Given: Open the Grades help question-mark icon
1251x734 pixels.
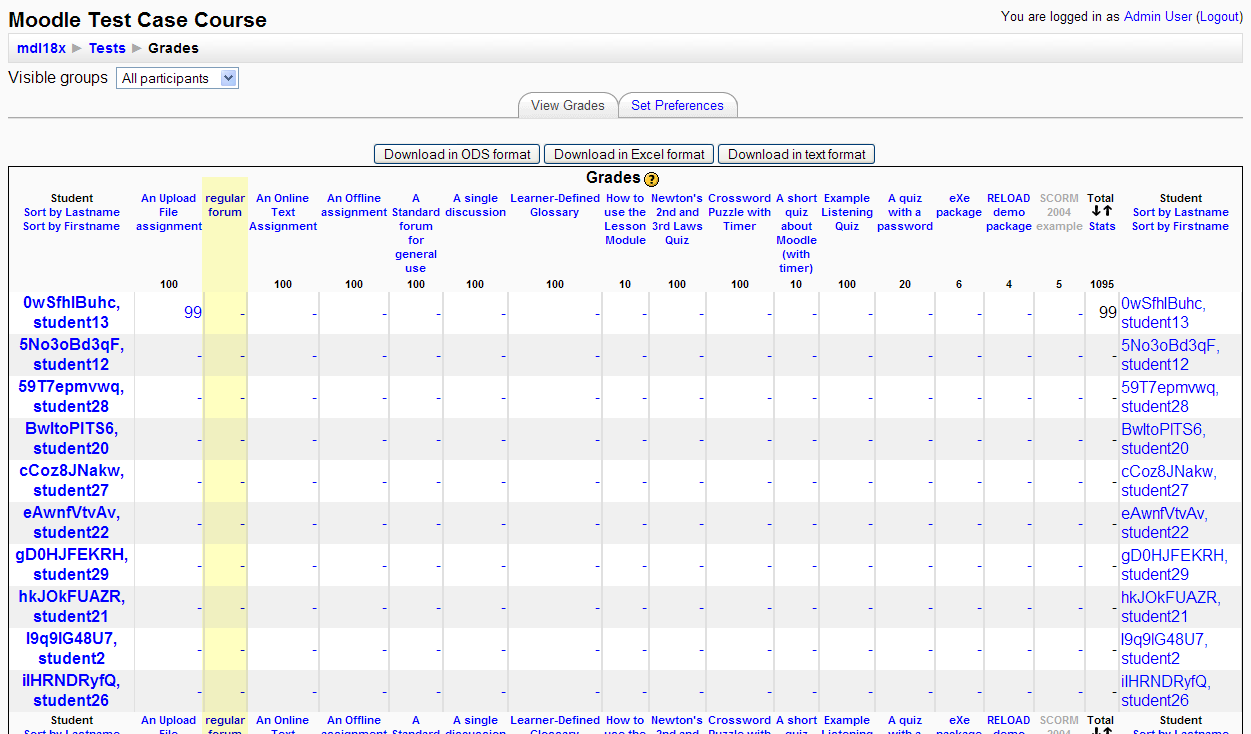Looking at the screenshot, I should (x=652, y=179).
